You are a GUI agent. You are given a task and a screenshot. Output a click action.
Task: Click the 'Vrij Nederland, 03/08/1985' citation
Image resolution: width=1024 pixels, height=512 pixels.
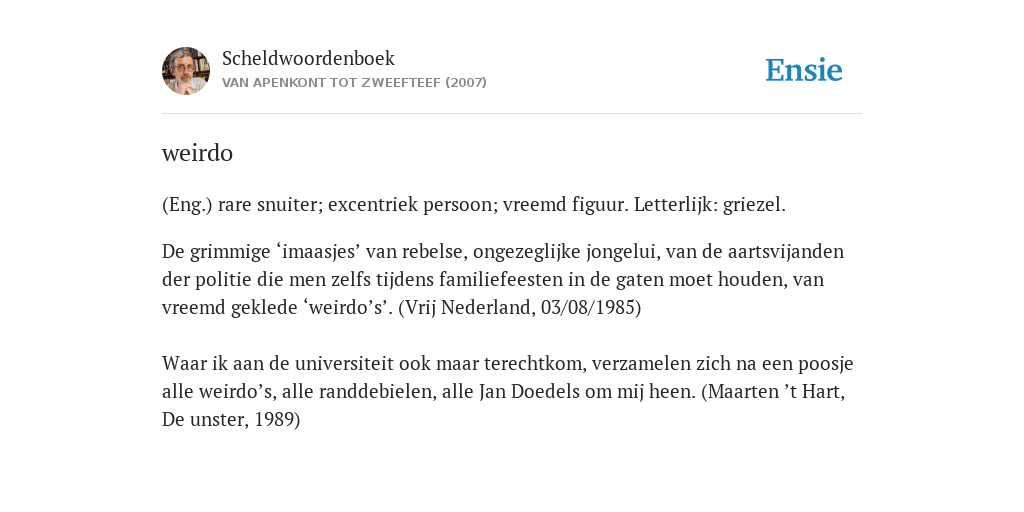[x=519, y=308]
